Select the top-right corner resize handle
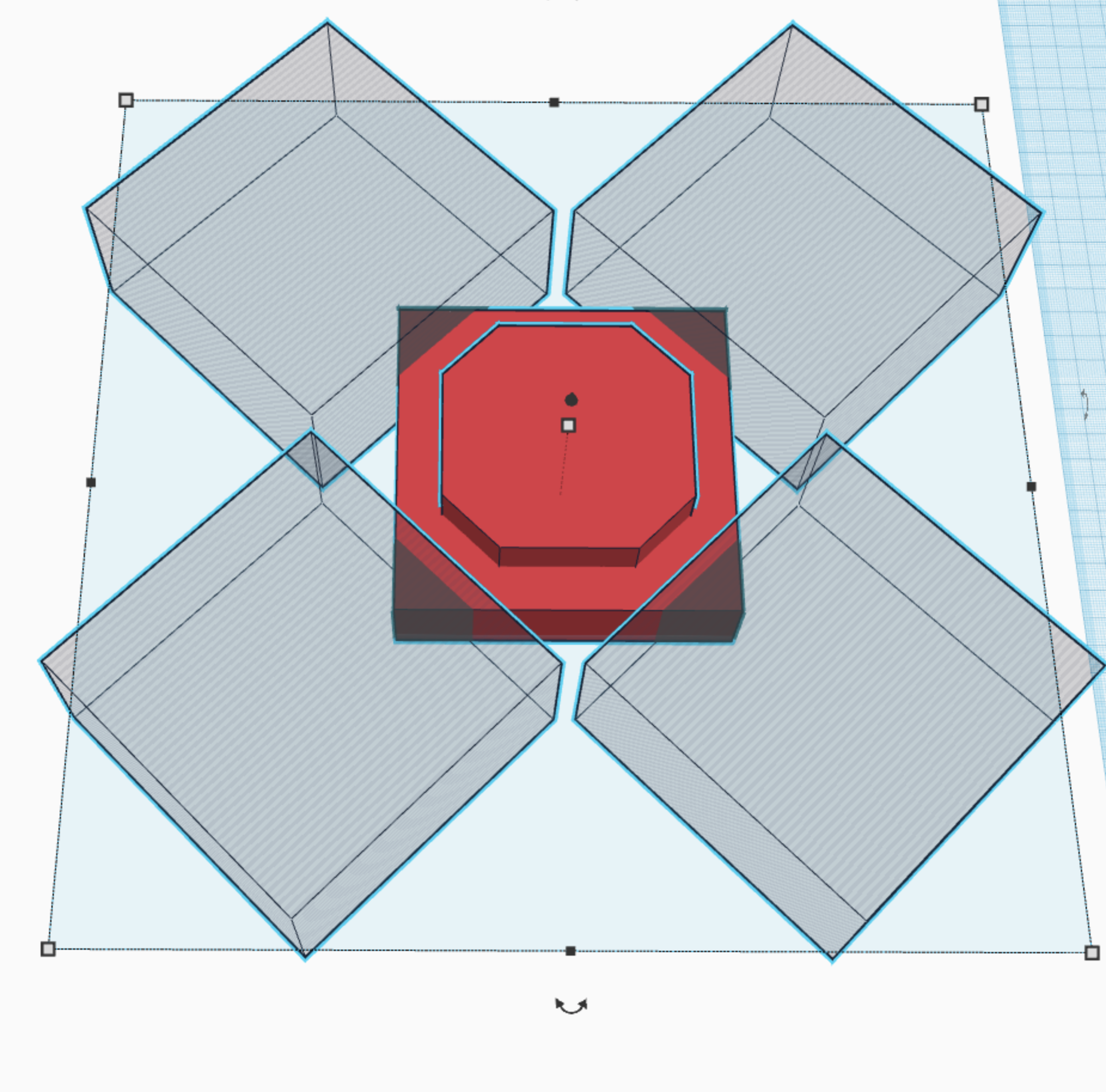Image resolution: width=1106 pixels, height=1092 pixels. pyautogui.click(x=981, y=105)
